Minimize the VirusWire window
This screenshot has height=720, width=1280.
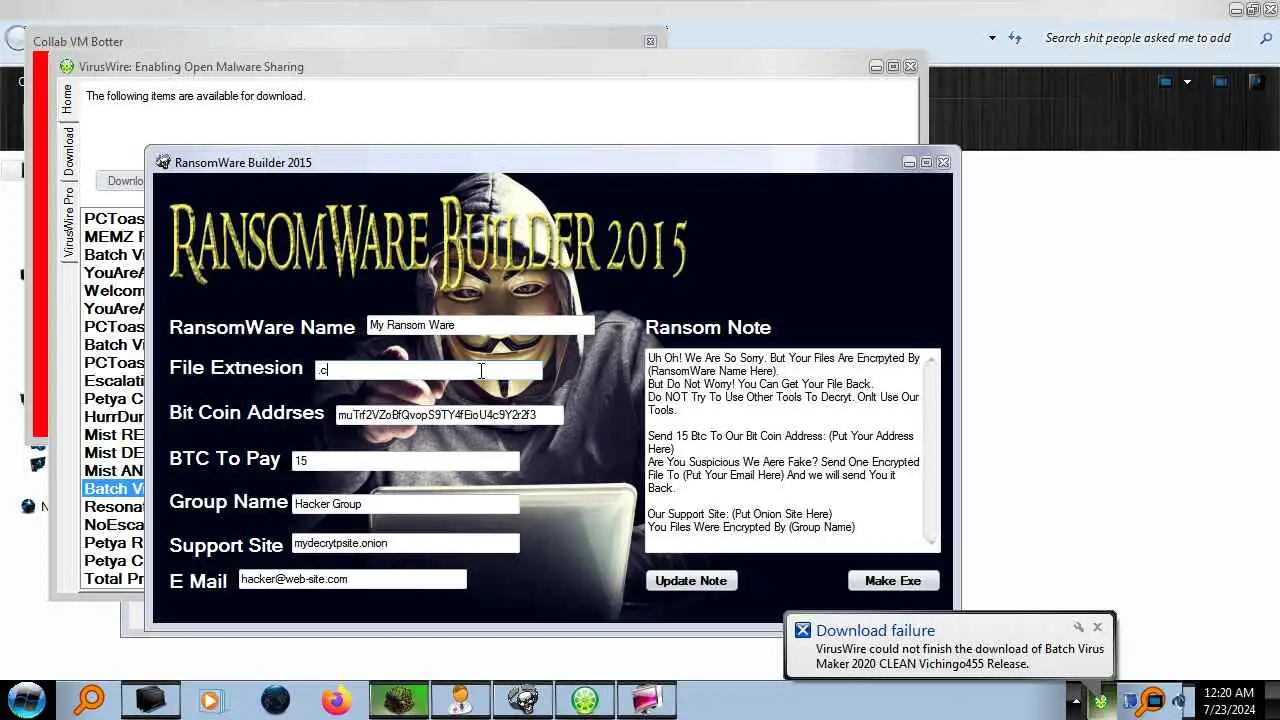(x=875, y=67)
